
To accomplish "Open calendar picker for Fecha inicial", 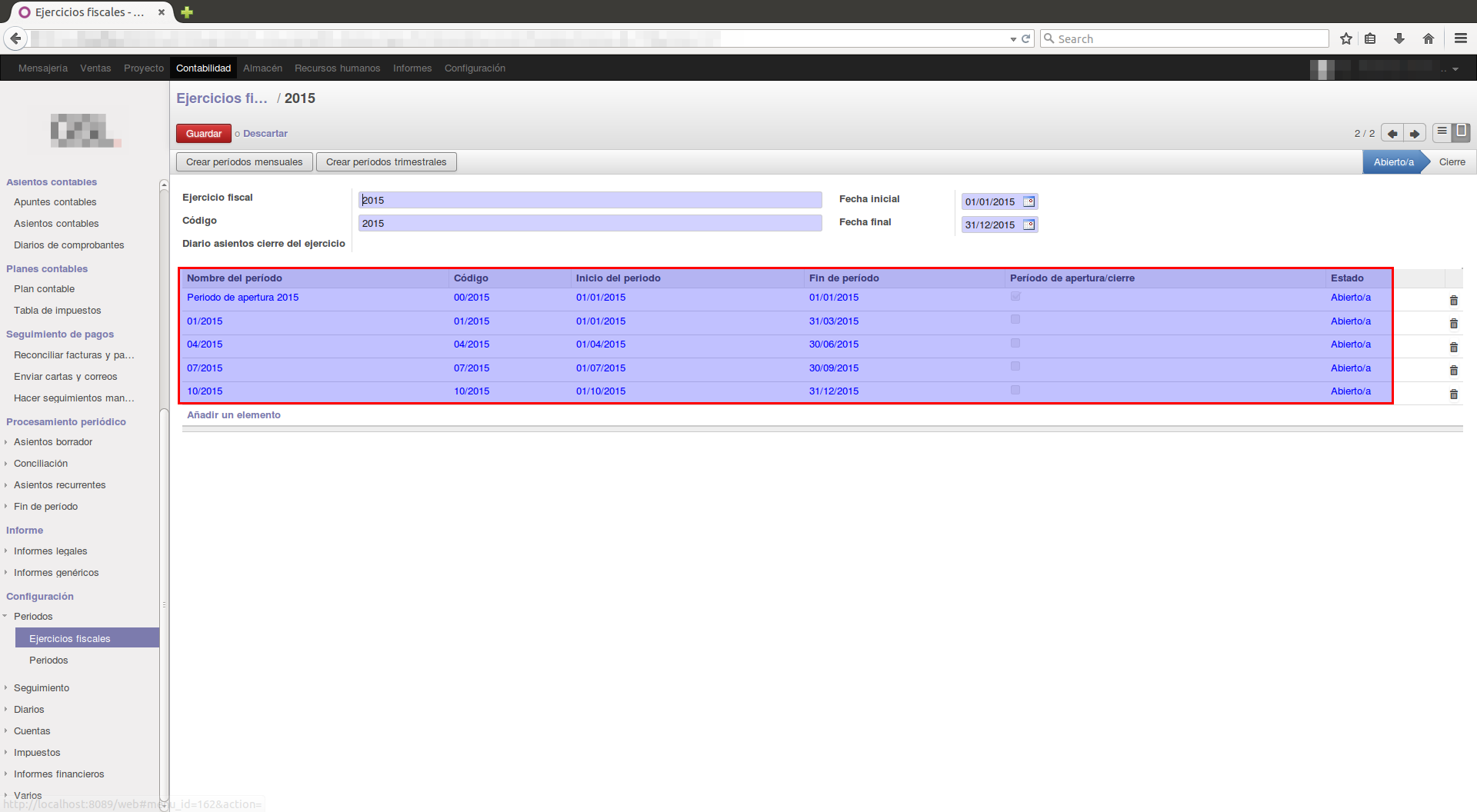I will pos(1029,201).
